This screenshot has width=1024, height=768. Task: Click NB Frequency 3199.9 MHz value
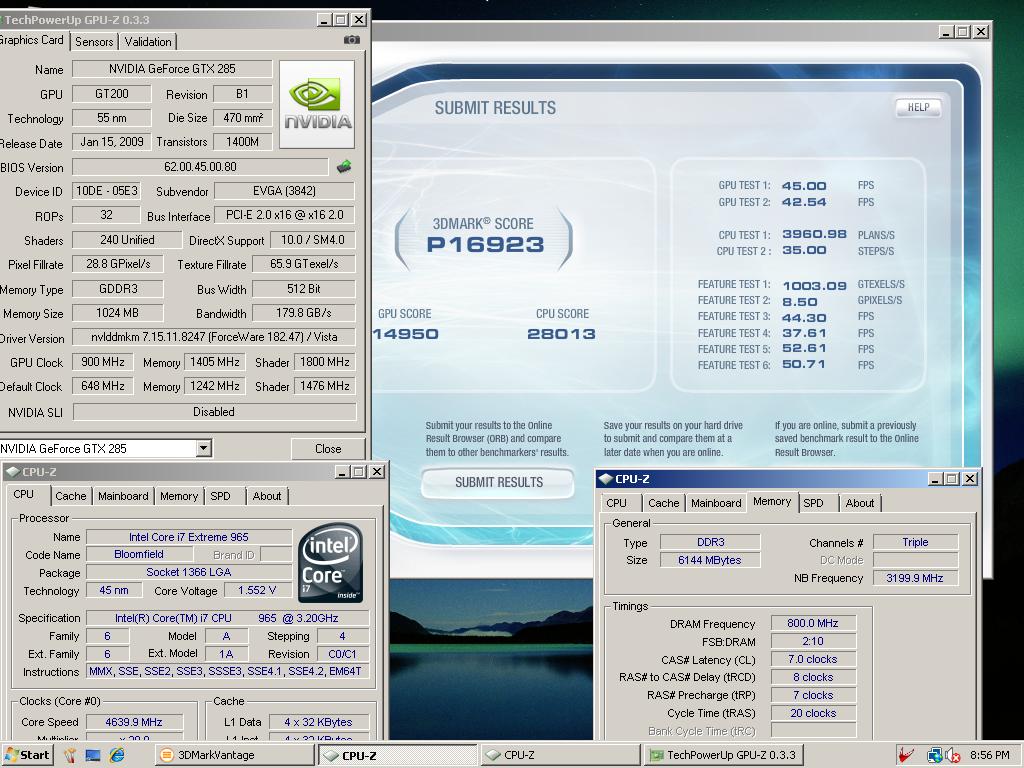tap(915, 578)
